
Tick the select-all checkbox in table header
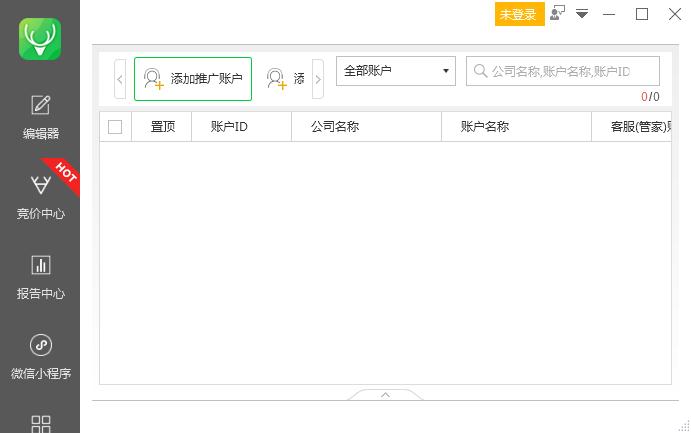tap(115, 127)
